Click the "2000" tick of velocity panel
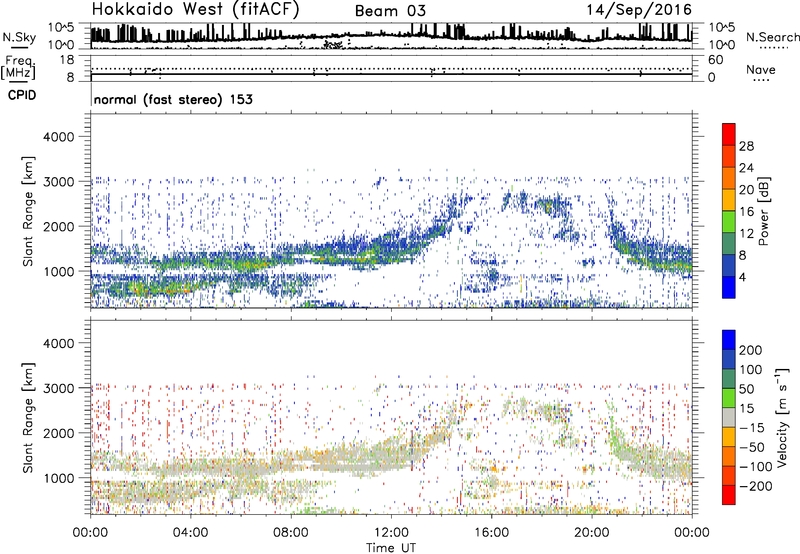This screenshot has height=554, width=800. (58, 433)
